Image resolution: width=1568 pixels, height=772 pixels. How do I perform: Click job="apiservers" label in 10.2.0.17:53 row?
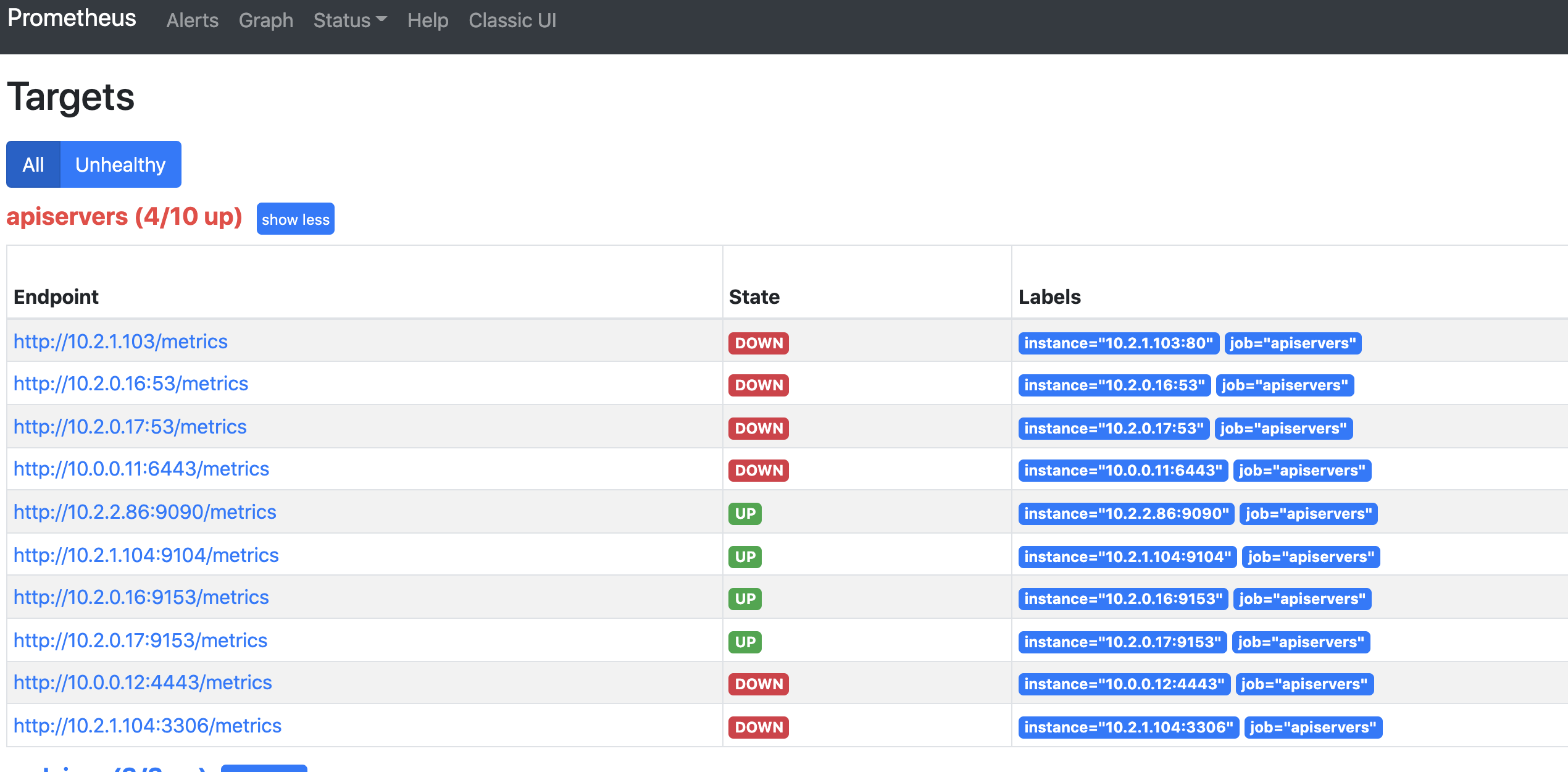tap(1283, 429)
